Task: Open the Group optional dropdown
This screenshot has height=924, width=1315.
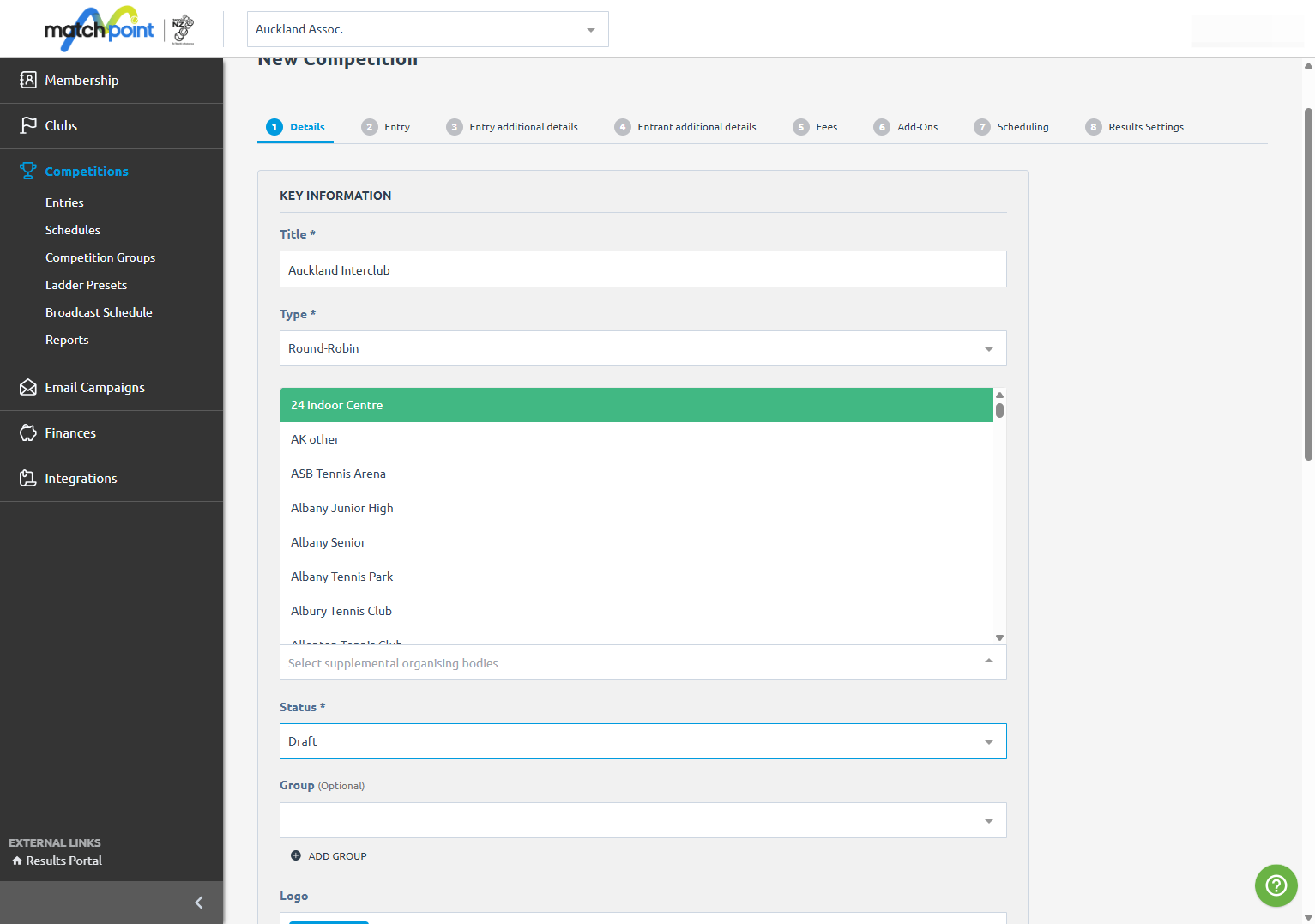Action: 642,820
